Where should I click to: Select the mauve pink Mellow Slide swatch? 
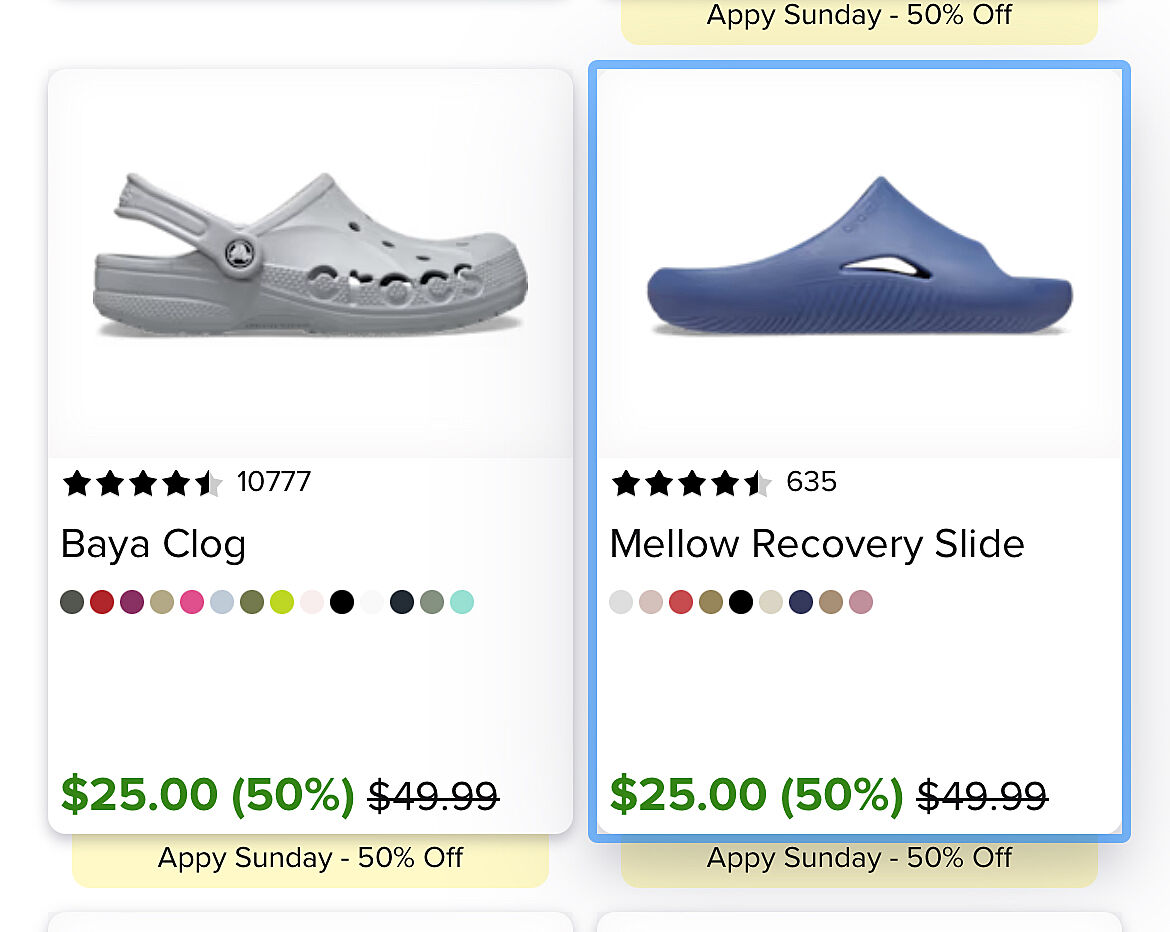(x=861, y=602)
